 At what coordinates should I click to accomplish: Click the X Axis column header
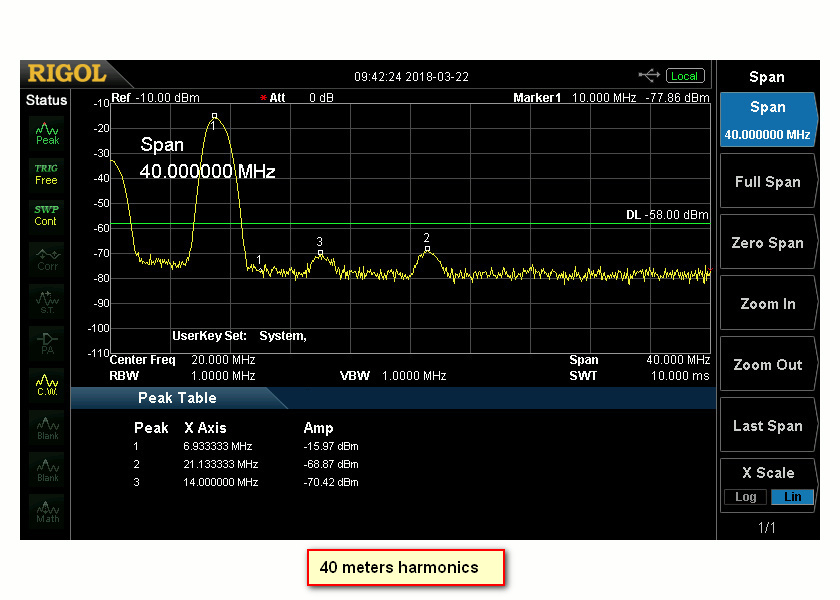205,428
